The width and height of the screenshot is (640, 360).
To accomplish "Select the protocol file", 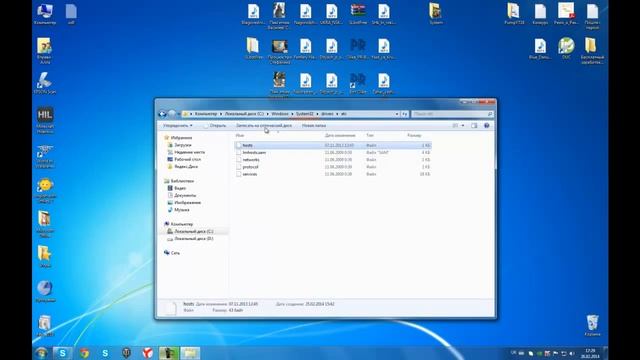I will (333, 167).
